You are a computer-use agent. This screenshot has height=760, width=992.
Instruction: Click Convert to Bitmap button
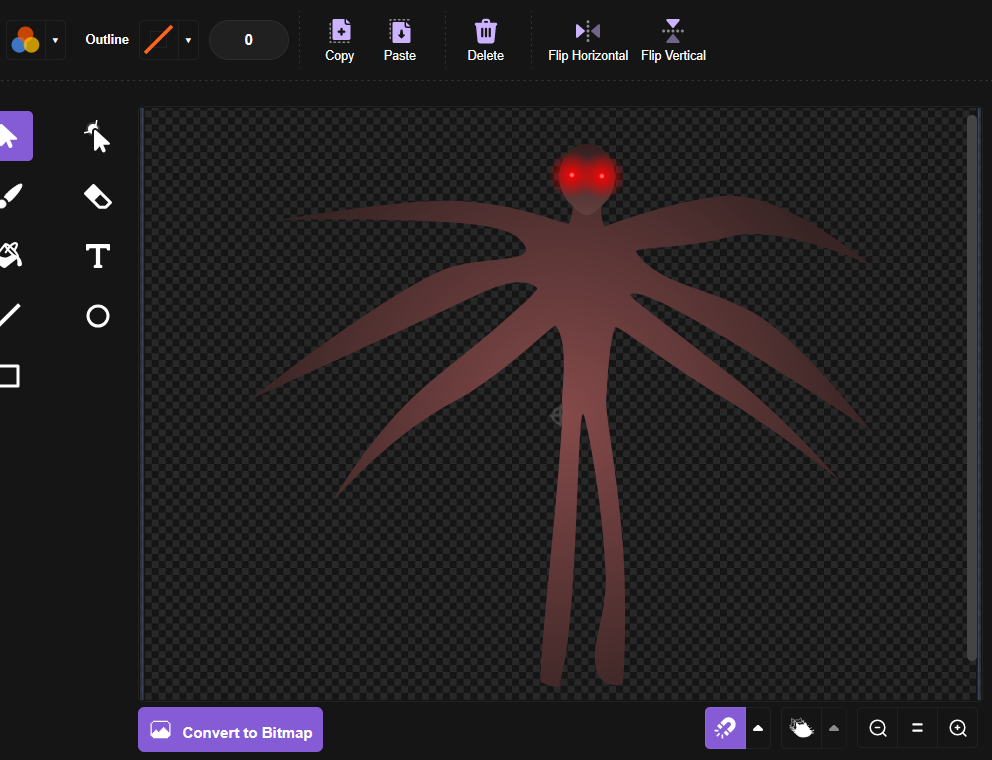tap(230, 730)
